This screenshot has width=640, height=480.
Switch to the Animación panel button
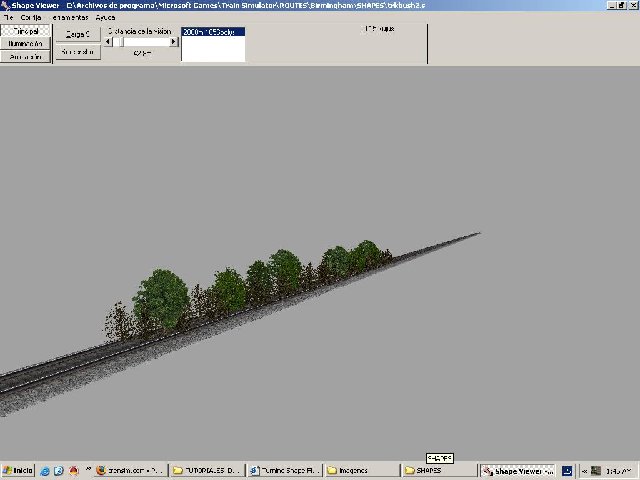26,57
